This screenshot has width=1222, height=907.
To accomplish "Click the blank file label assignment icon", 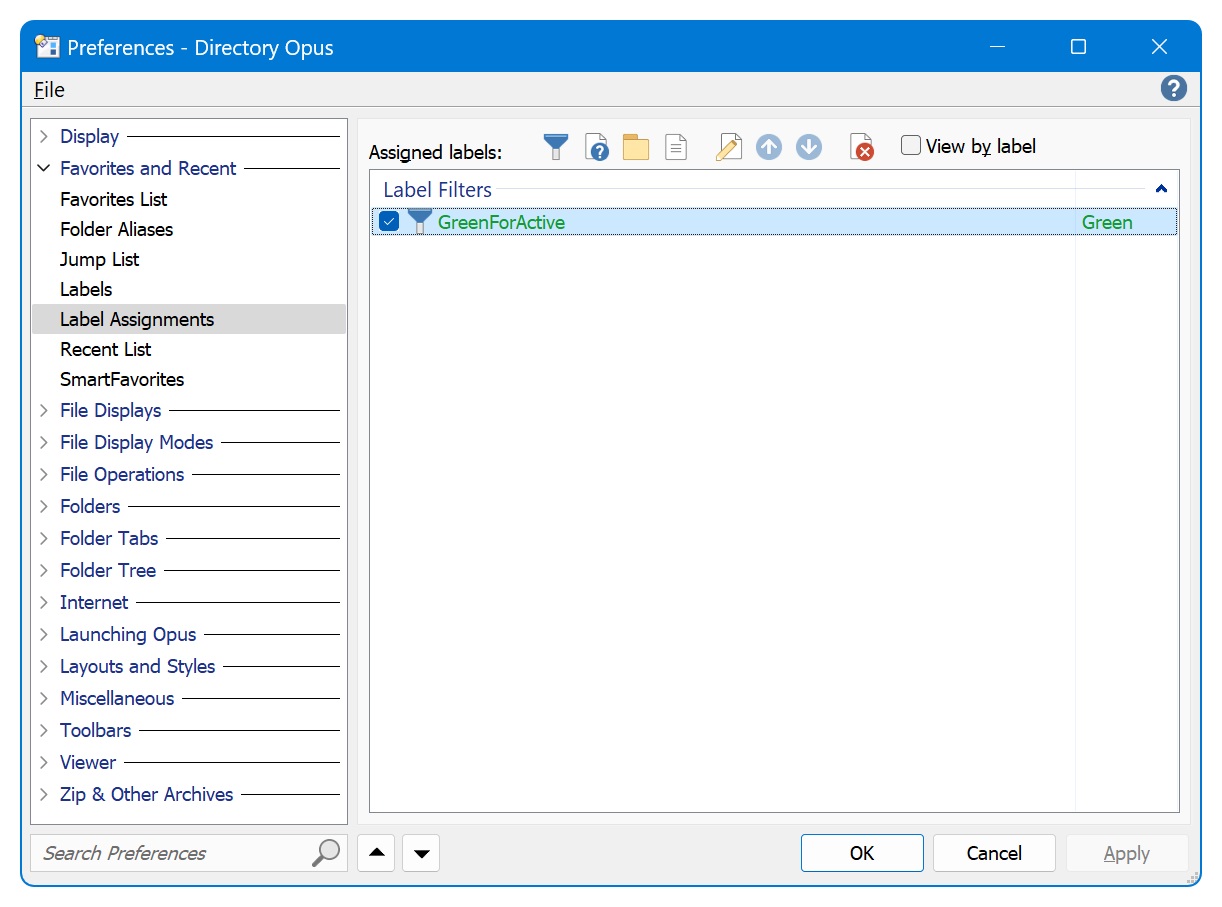I will tap(677, 147).
